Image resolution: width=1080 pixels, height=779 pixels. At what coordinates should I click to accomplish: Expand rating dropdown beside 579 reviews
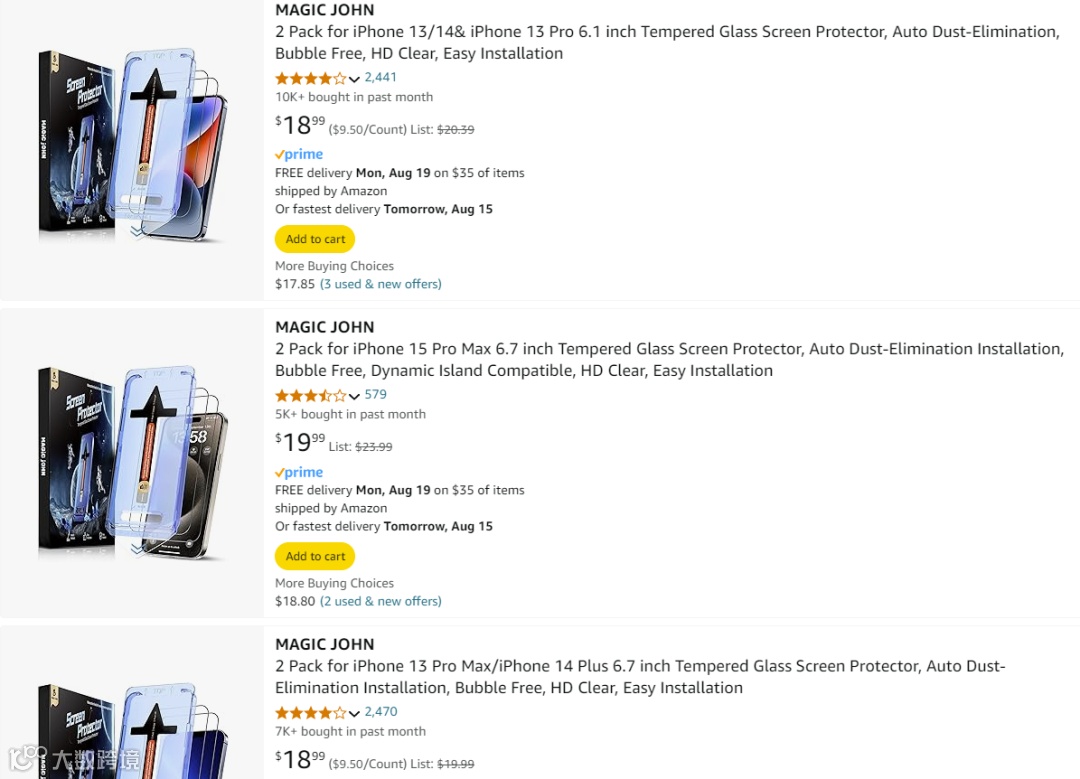[x=354, y=396]
